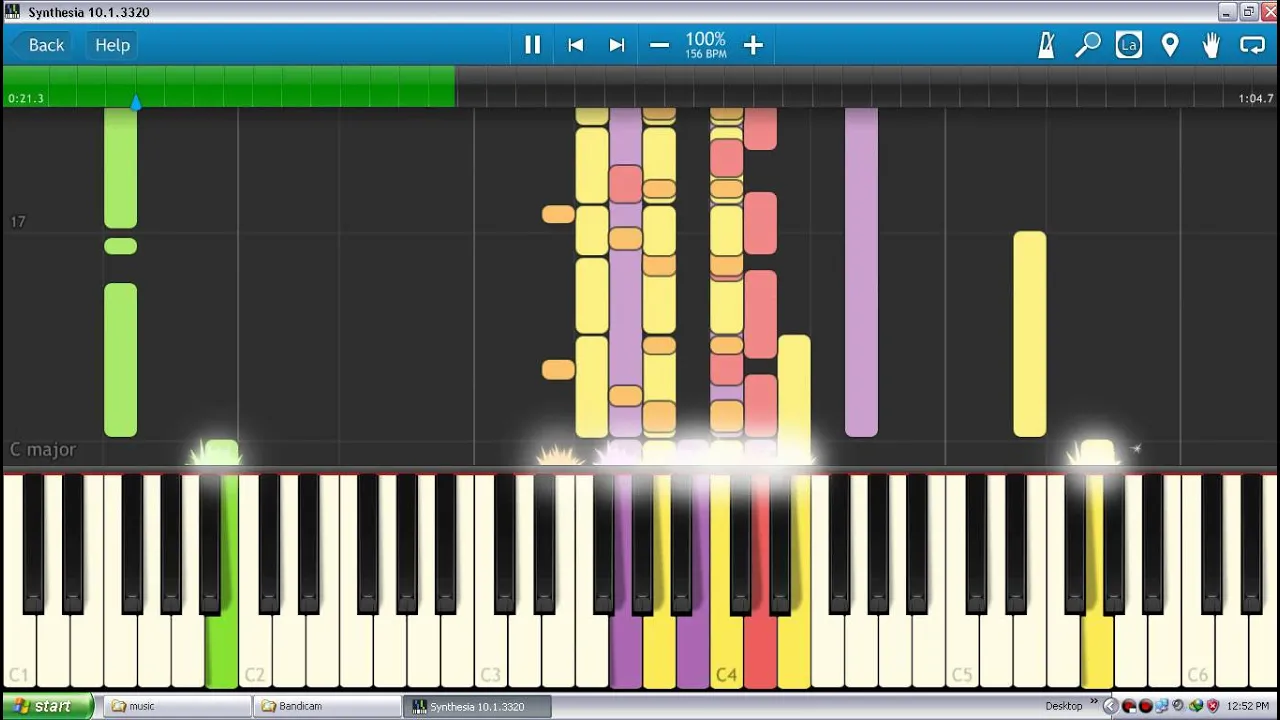Toggle the loop icon
1280x720 pixels.
1252,45
